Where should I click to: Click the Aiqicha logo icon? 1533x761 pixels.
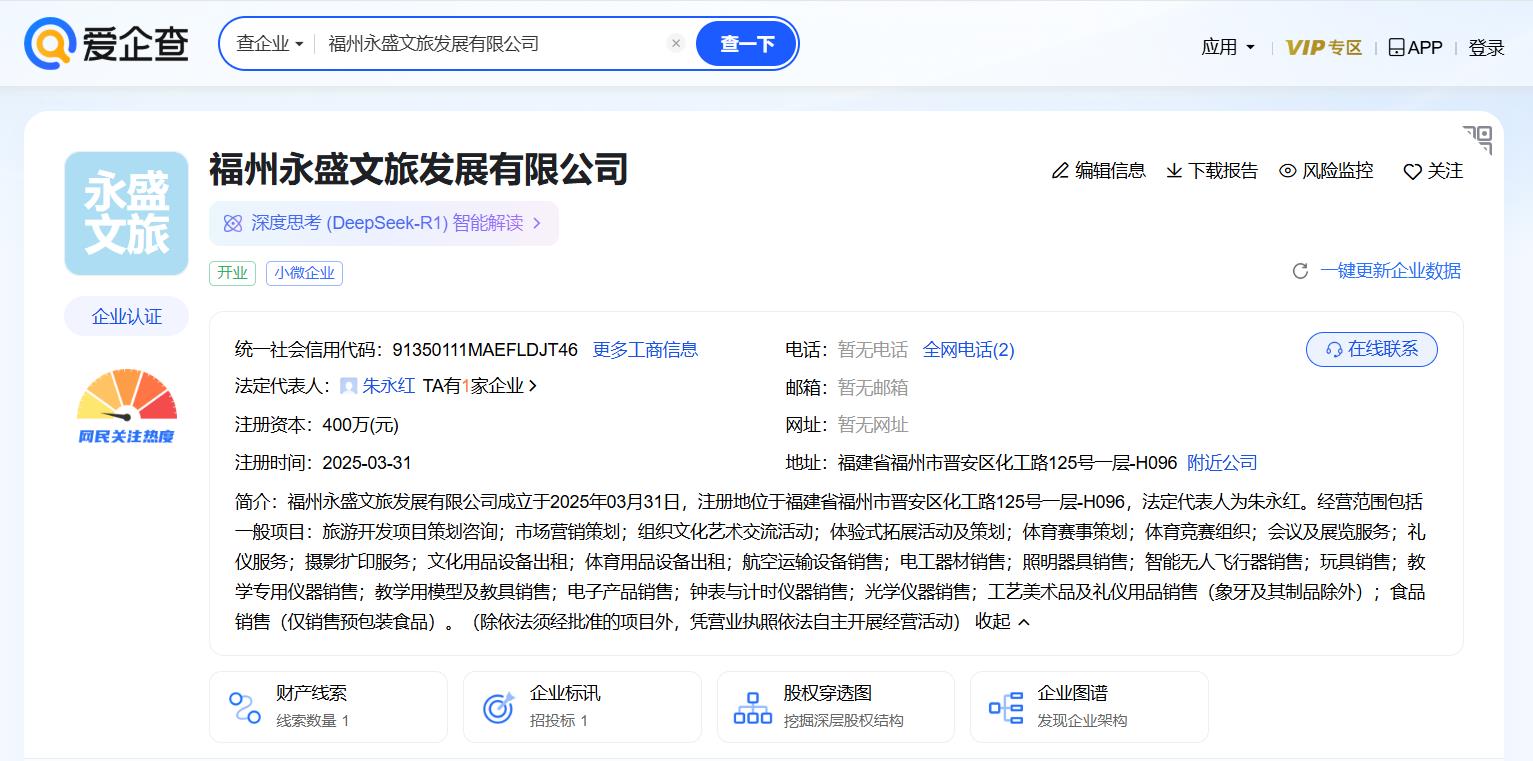[x=50, y=44]
